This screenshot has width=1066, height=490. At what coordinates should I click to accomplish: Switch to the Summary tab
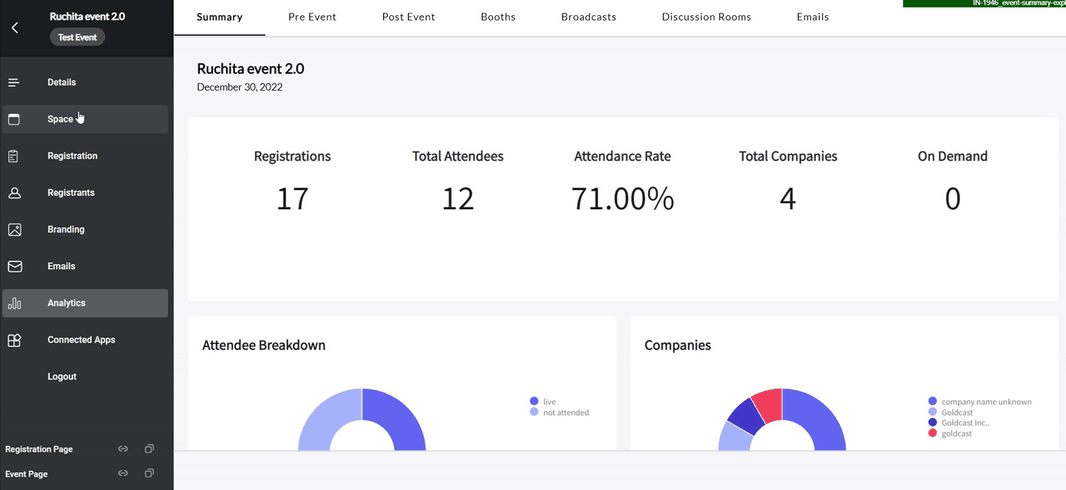pyautogui.click(x=220, y=17)
